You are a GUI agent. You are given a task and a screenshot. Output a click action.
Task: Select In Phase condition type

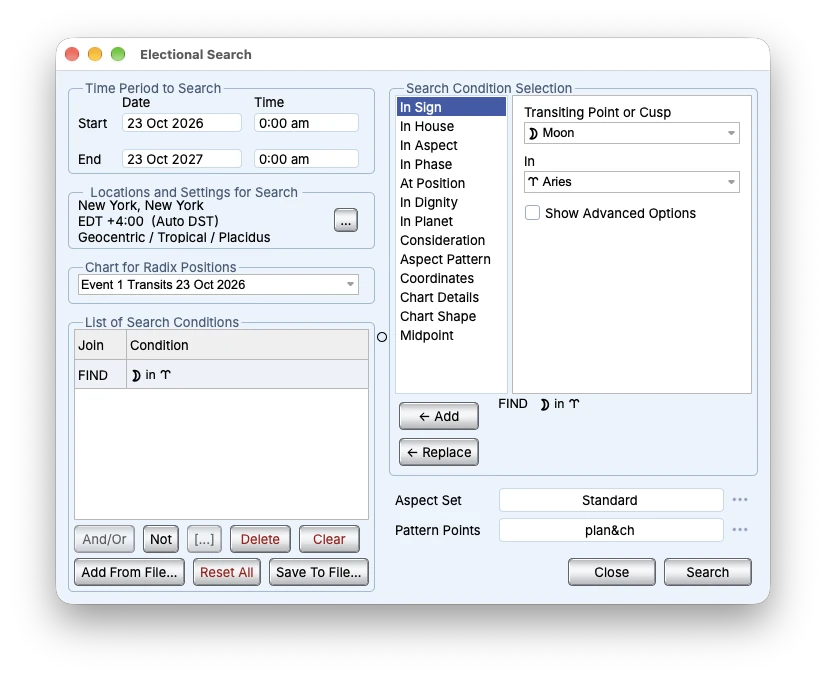coord(451,164)
